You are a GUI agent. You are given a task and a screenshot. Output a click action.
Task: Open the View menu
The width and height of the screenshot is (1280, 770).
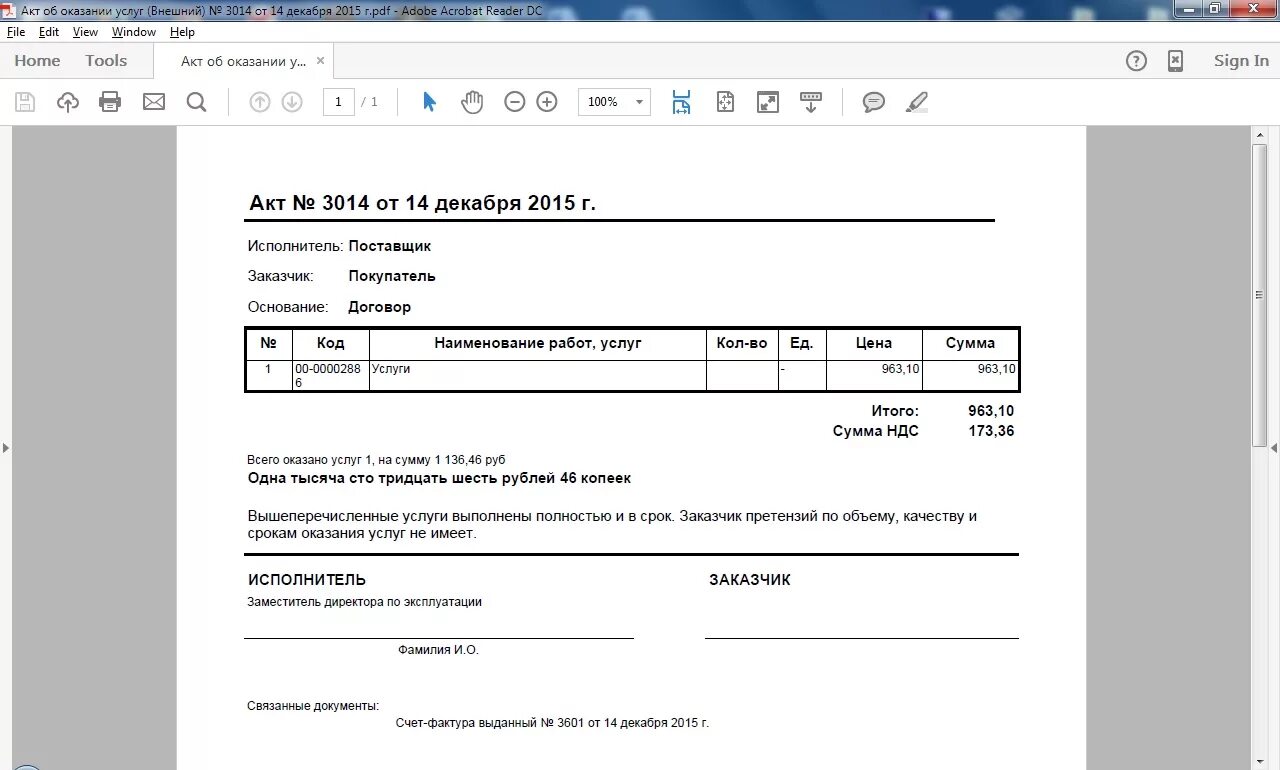pyautogui.click(x=85, y=32)
